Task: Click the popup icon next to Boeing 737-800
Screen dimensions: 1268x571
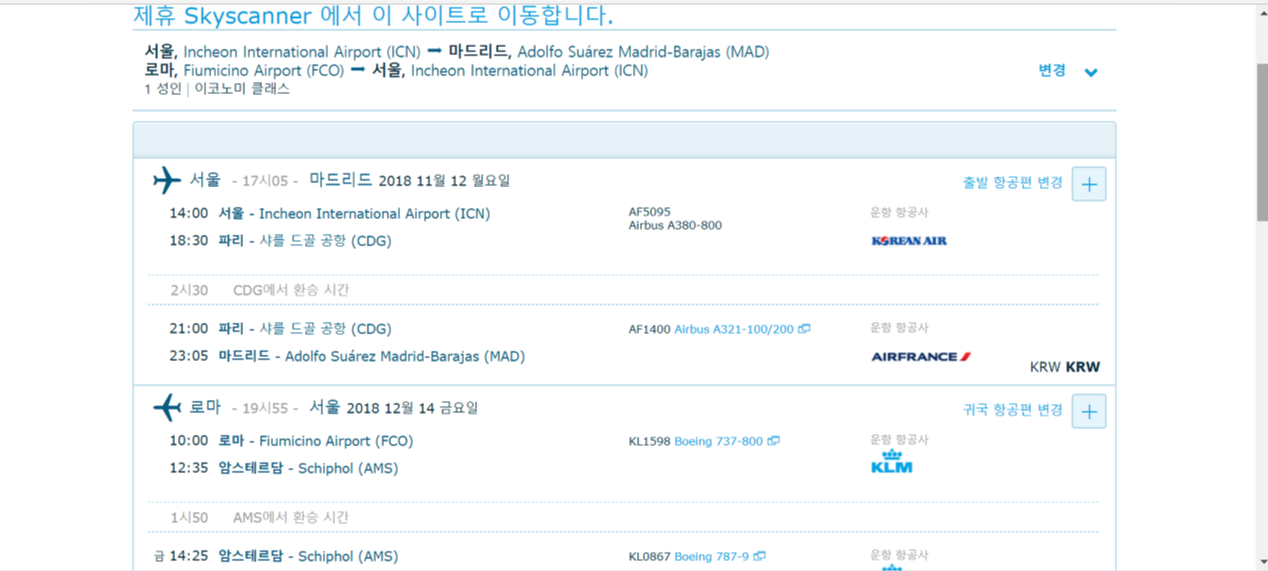Action: pyautogui.click(x=773, y=441)
